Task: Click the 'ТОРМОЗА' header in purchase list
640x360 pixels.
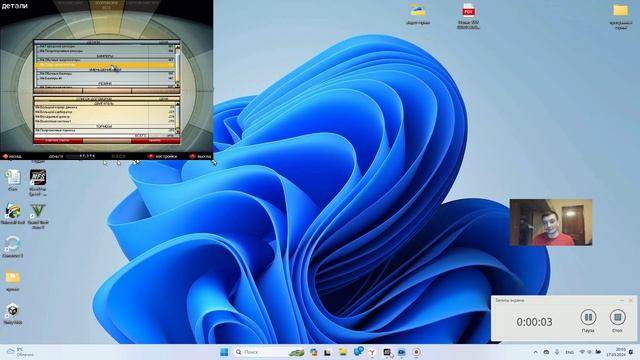Action: [104, 127]
